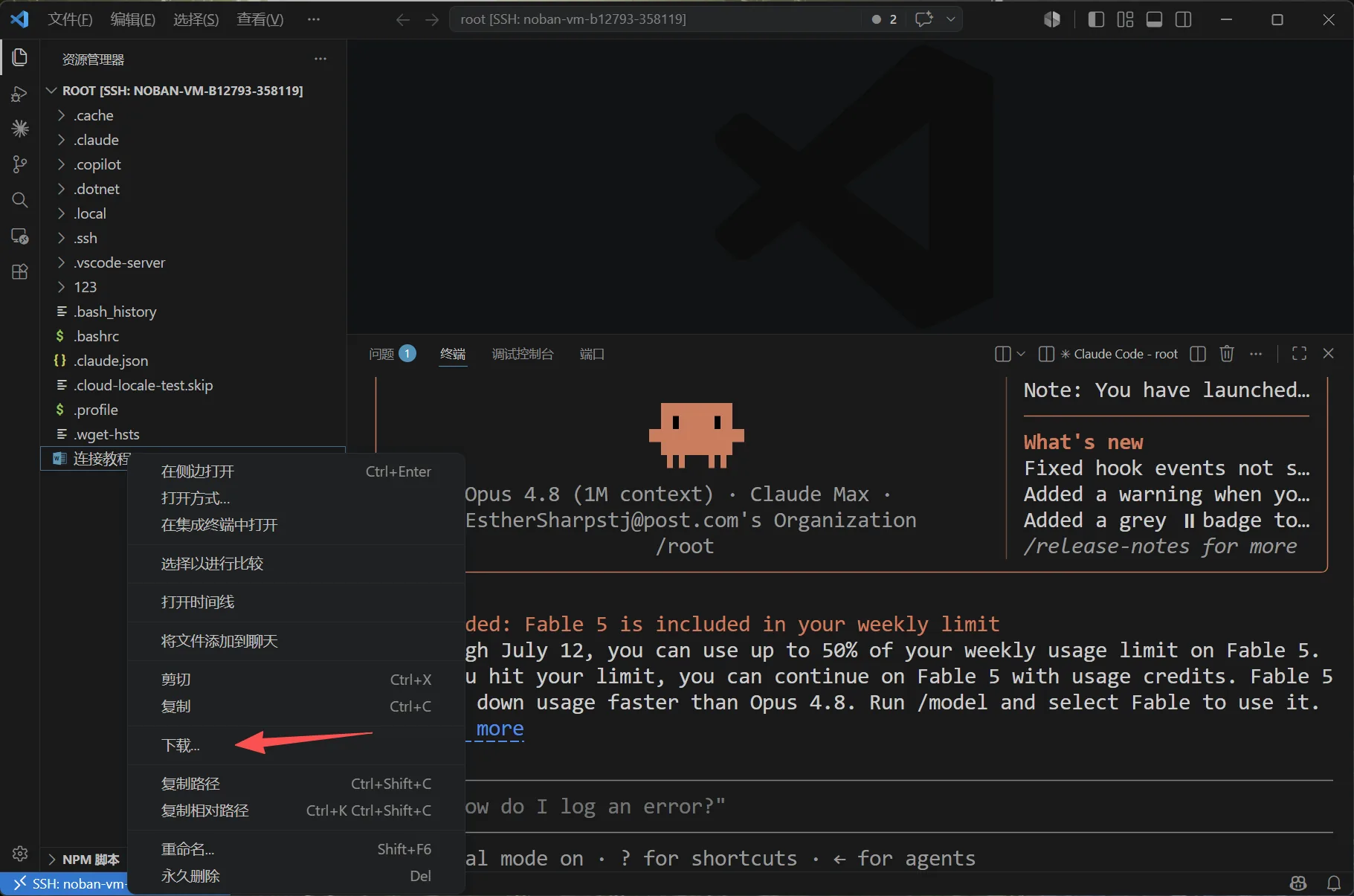The height and width of the screenshot is (896, 1354).
Task: Open the Manage gear icon
Action: 20,853
